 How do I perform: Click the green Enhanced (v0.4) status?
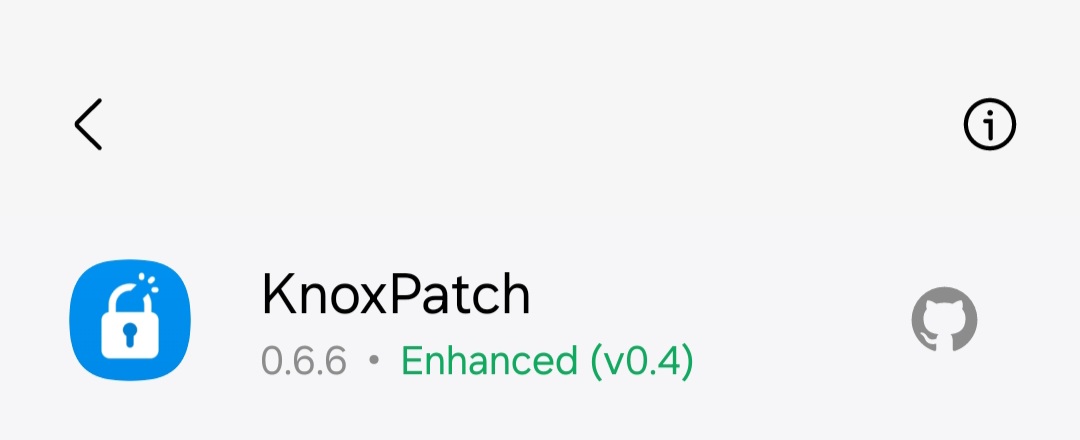tap(548, 362)
